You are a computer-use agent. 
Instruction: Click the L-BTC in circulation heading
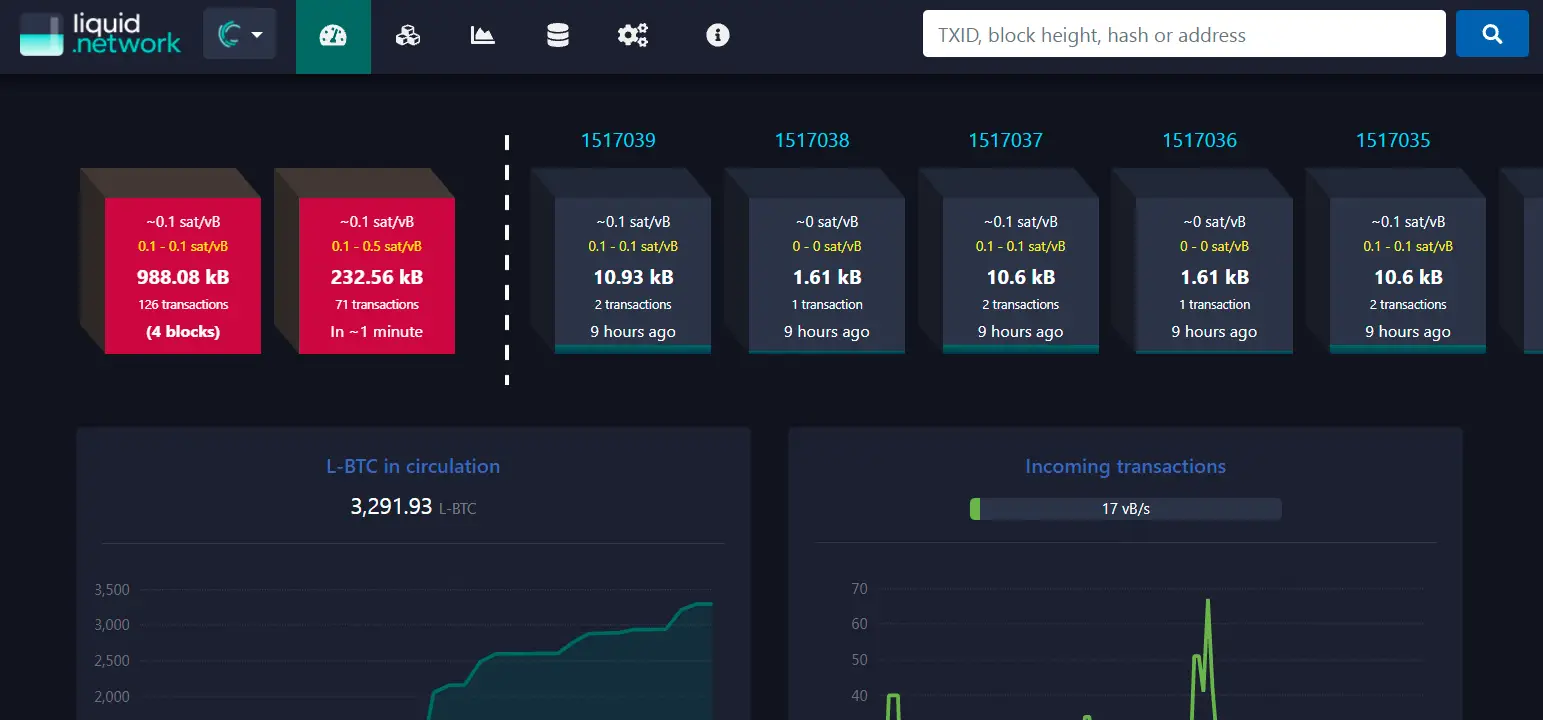[413, 467]
